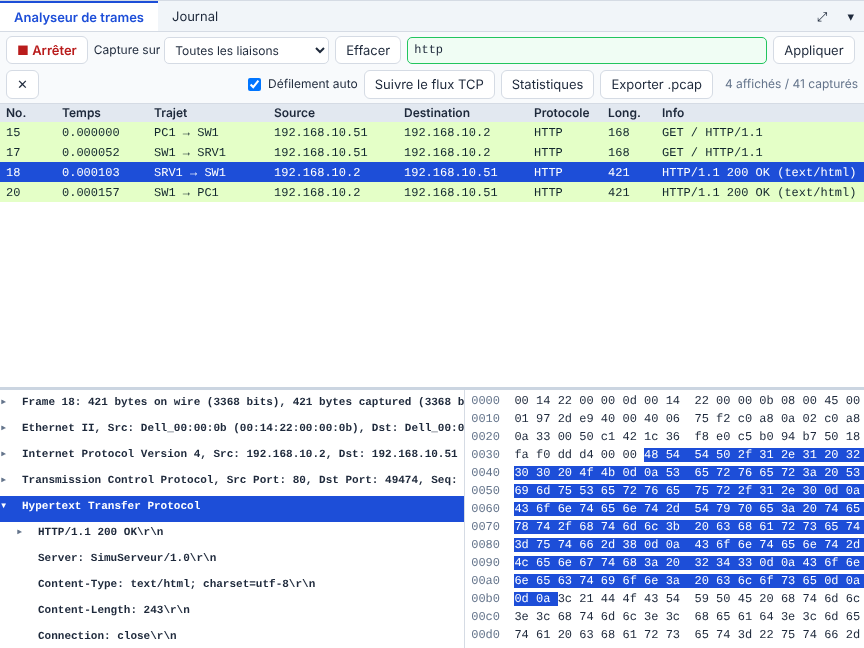Click time value 0.000157
Image resolution: width=864 pixels, height=648 pixels.
coord(91,192)
